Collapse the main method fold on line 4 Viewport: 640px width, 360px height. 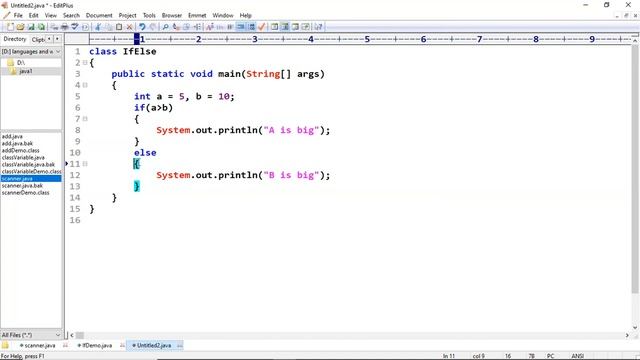coord(85,85)
